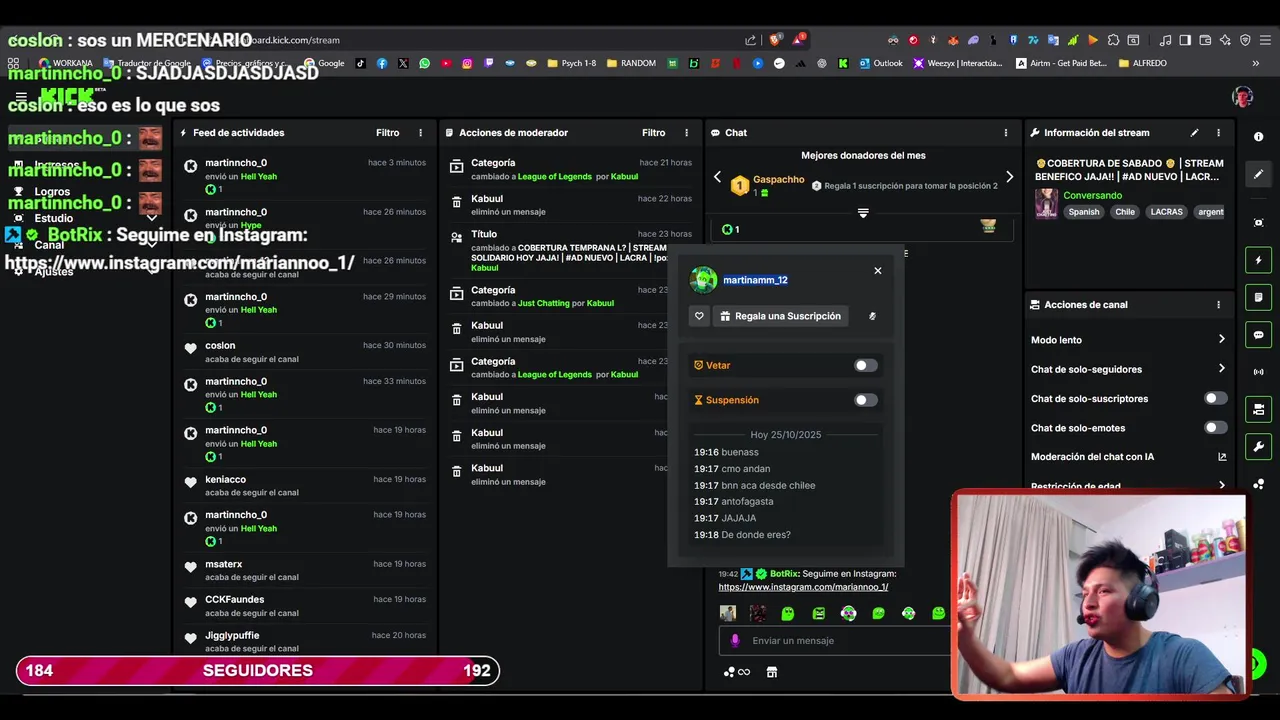Open Canal in left sidebar
Image resolution: width=1280 pixels, height=720 pixels.
coord(49,245)
